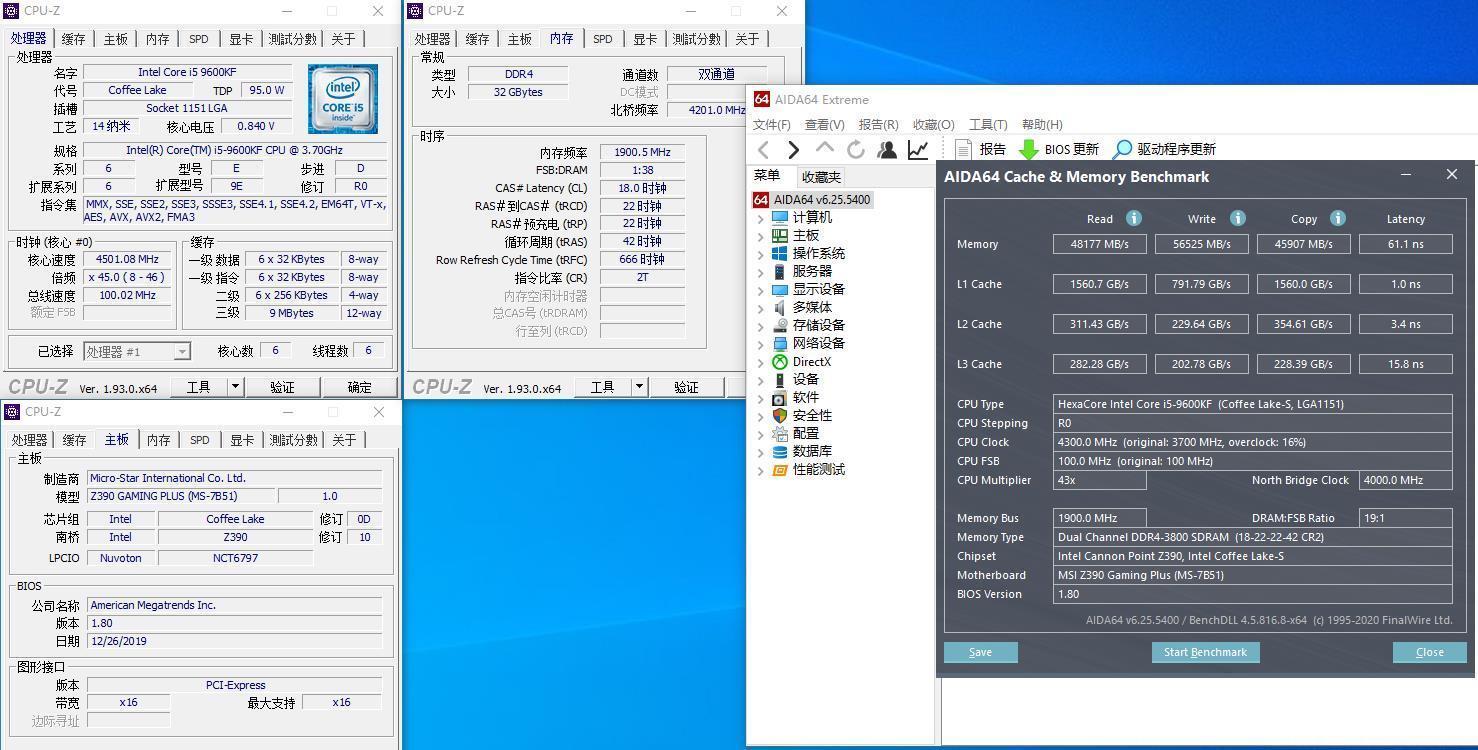Switch to 缓存 tab in processor CPU-Z
Viewport: 1478px width, 750px height.
click(73, 39)
